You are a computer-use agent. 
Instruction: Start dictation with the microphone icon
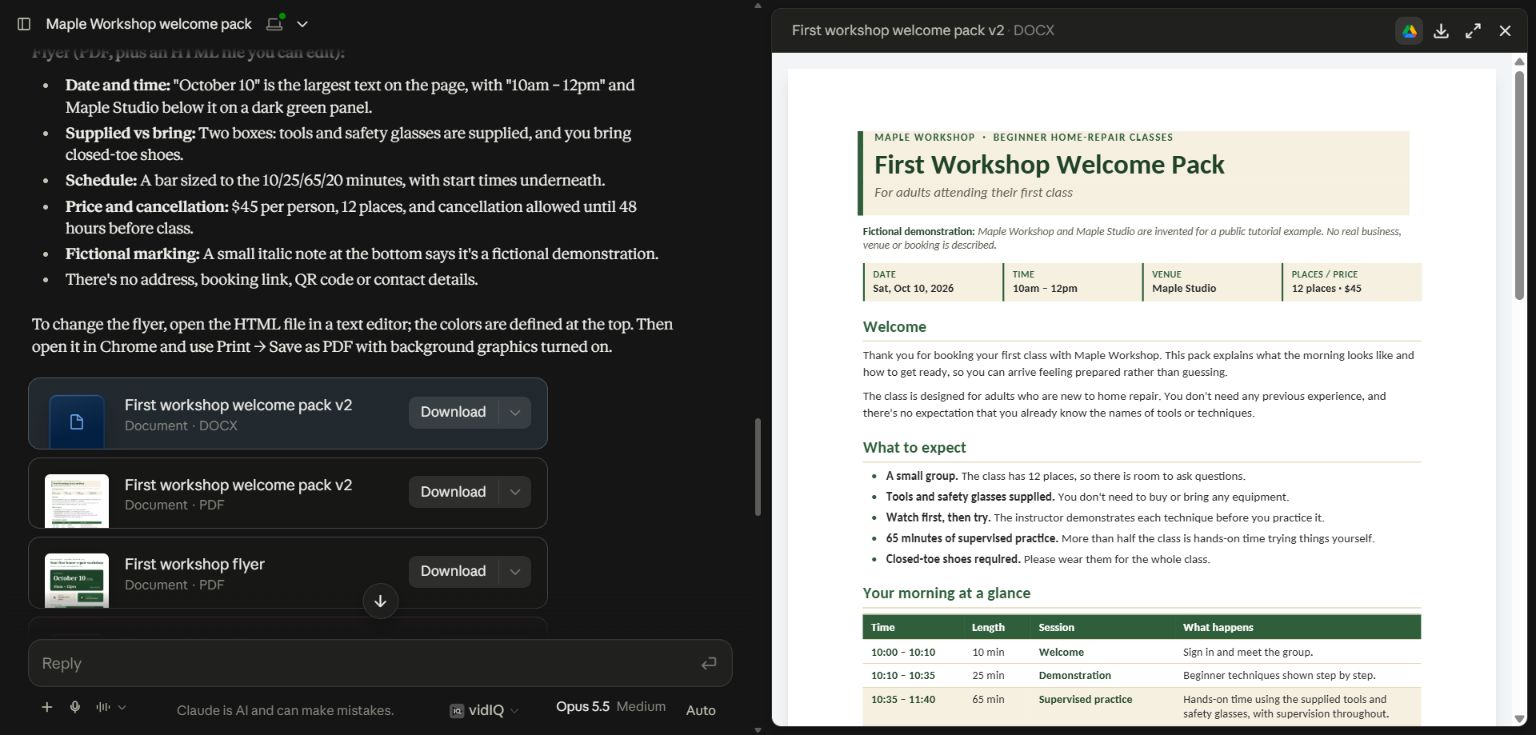click(75, 707)
